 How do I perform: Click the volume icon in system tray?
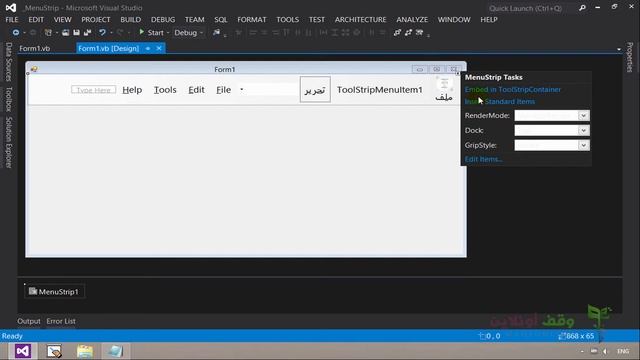coord(606,351)
